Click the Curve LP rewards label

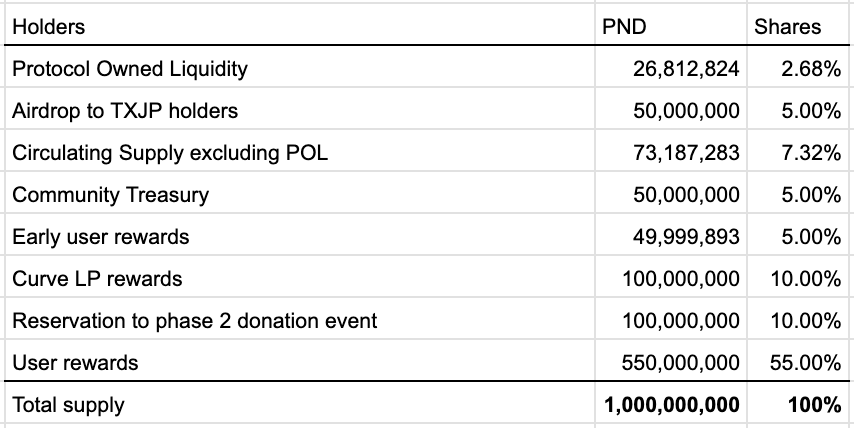[x=97, y=279]
